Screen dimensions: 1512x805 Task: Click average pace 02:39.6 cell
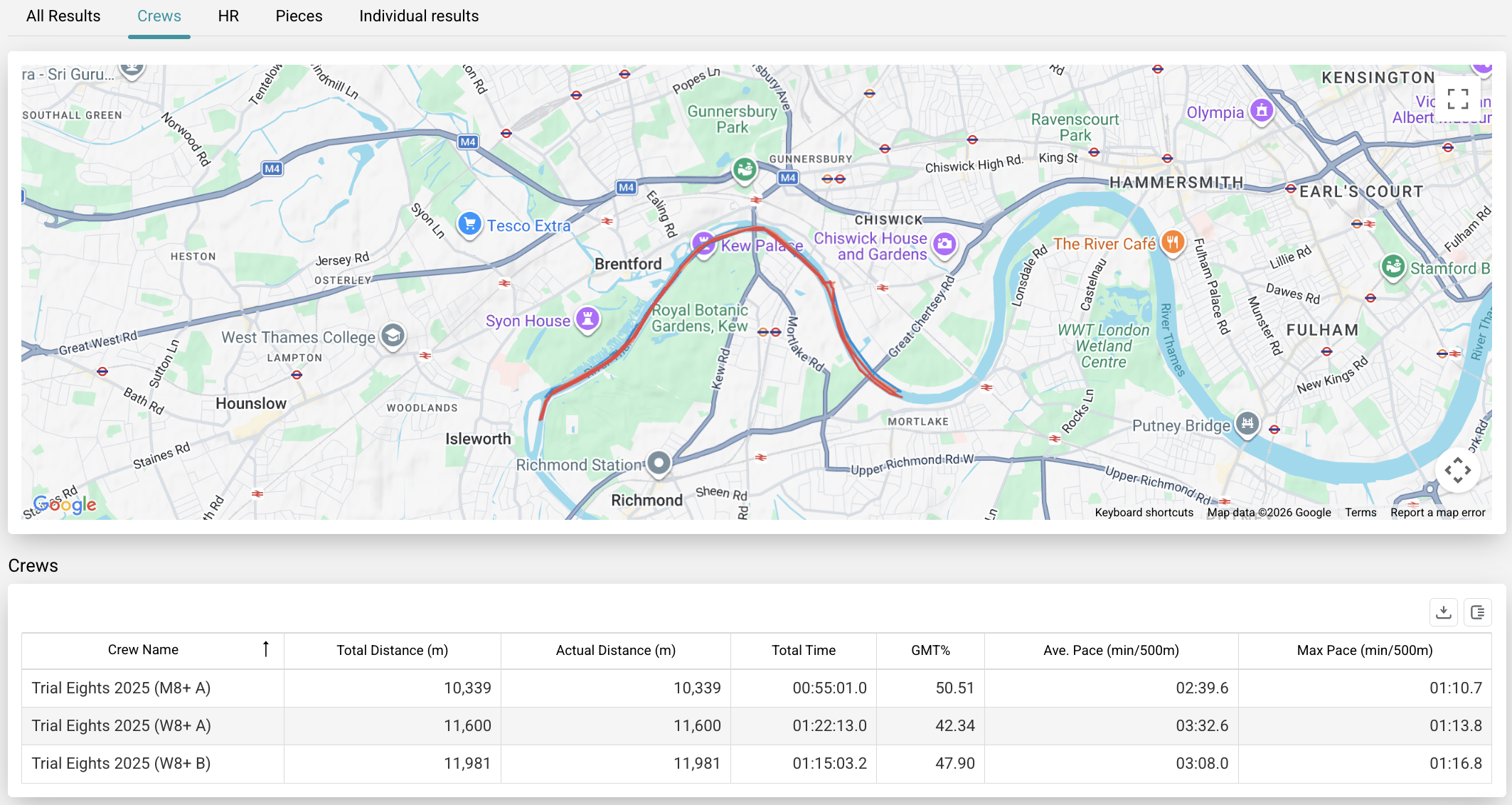click(x=1111, y=688)
